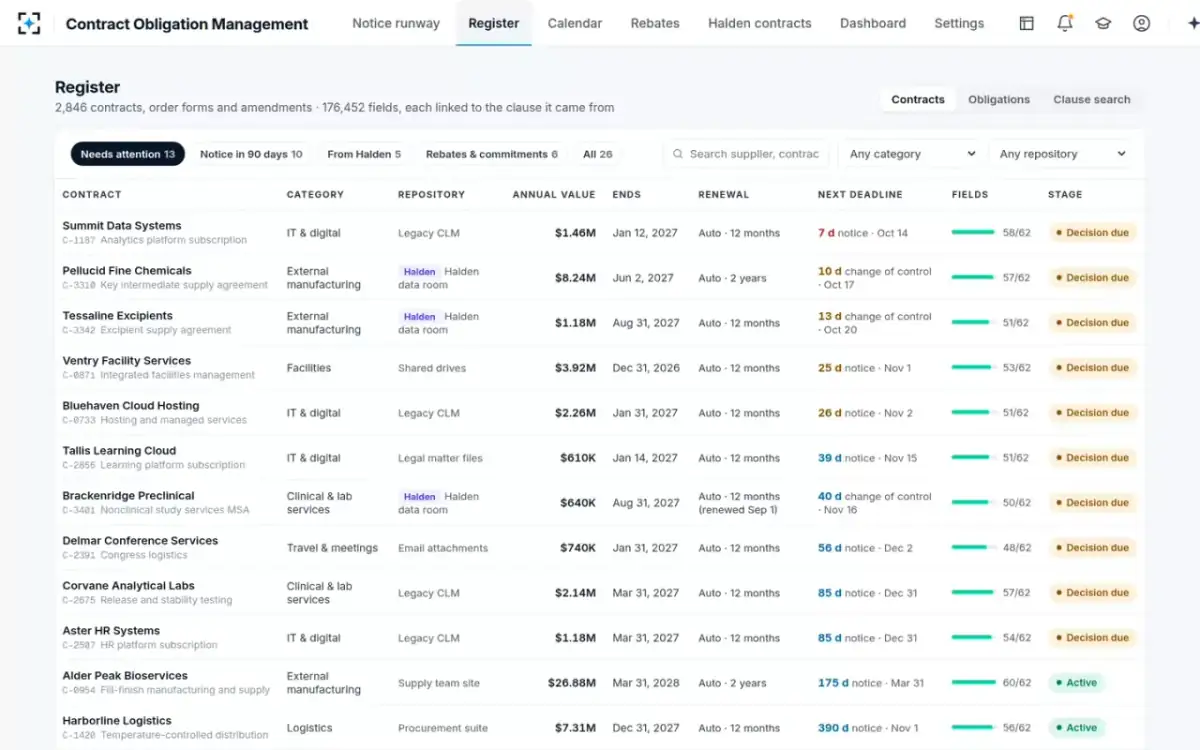Viewport: 1200px width, 750px height.
Task: Click the app logo icon beside the title
Action: point(30,23)
